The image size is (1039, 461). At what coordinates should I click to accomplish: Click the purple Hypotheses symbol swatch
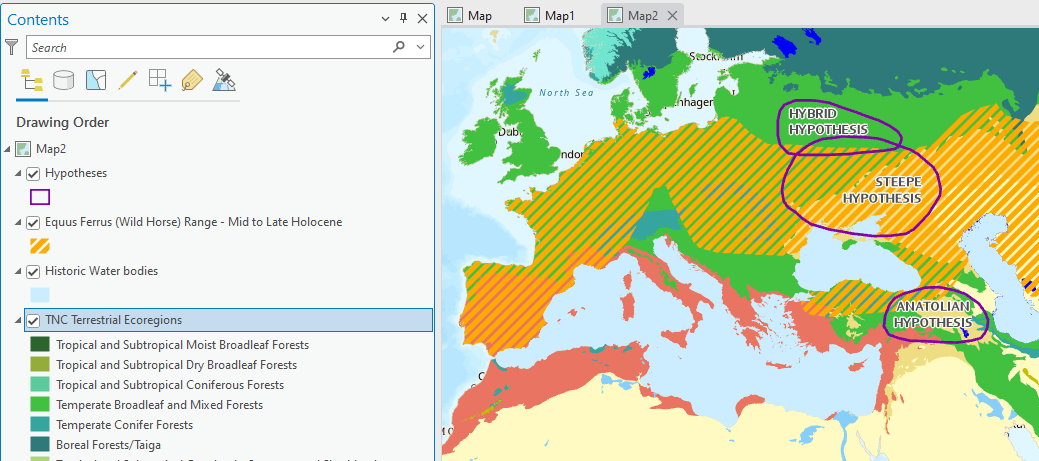click(40, 197)
